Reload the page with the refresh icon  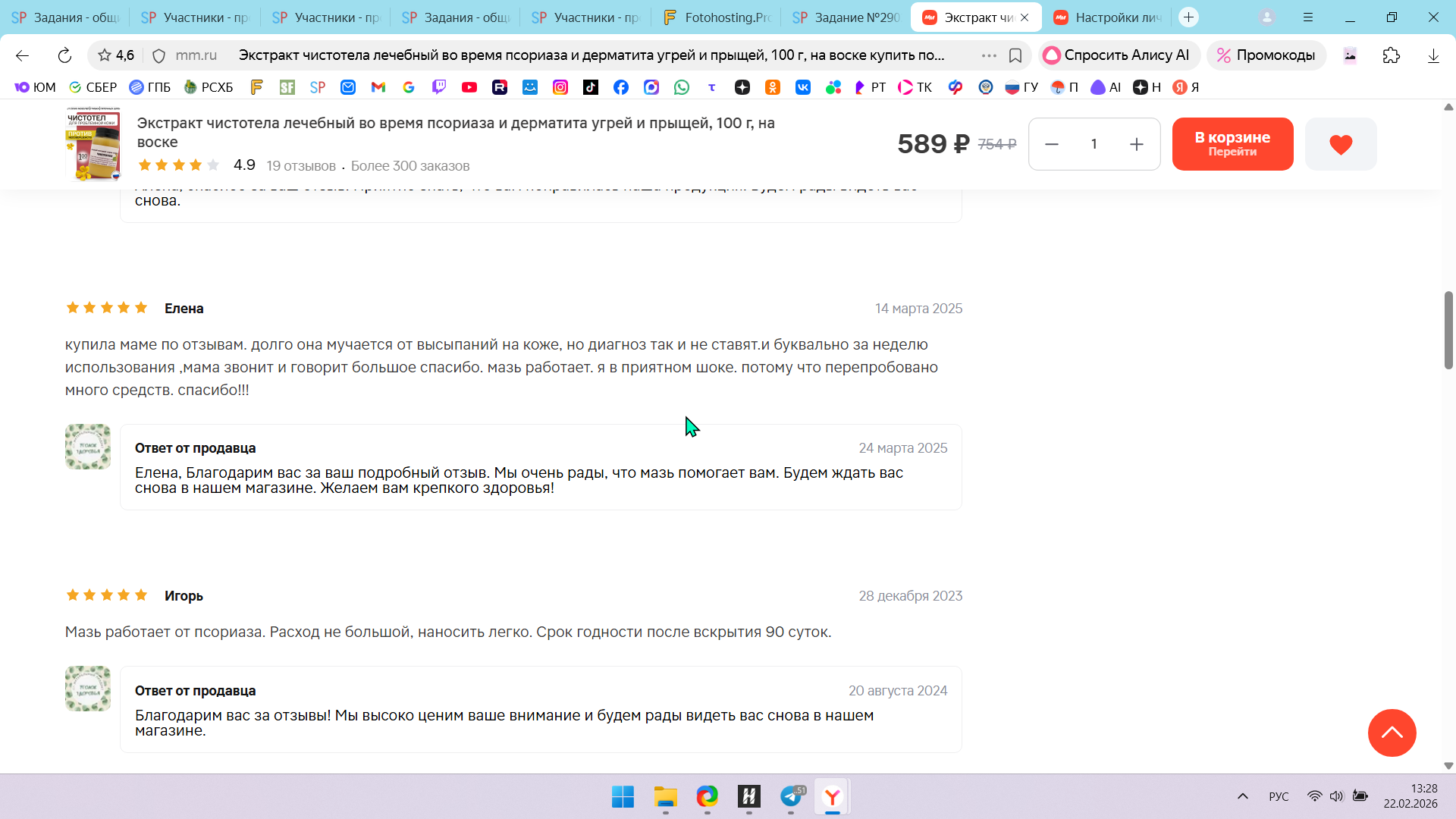(64, 55)
